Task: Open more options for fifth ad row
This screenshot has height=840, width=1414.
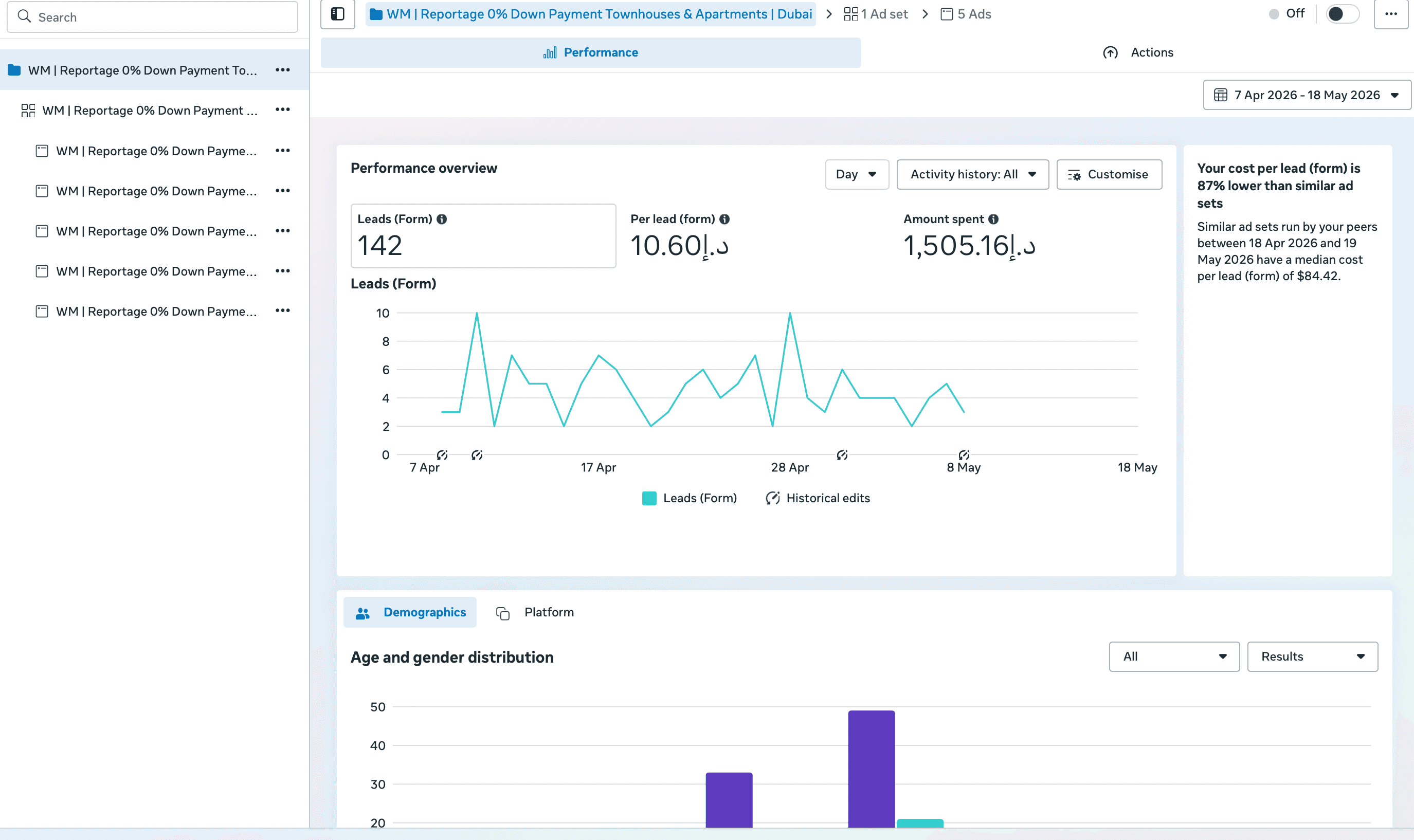Action: tap(282, 310)
